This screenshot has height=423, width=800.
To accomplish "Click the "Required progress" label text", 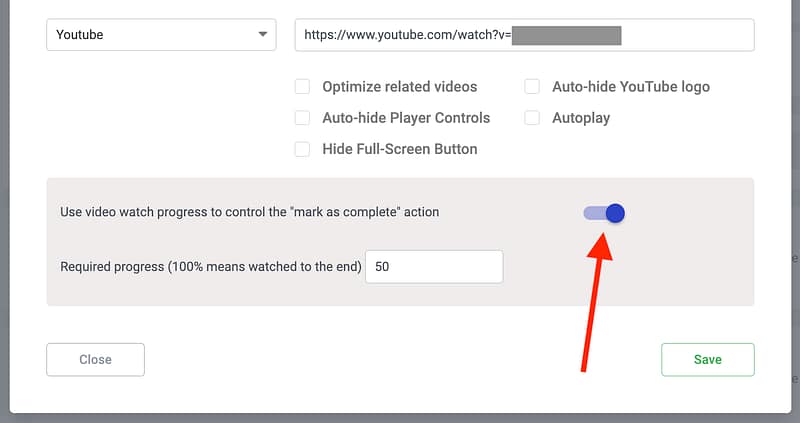I will [x=210, y=267].
